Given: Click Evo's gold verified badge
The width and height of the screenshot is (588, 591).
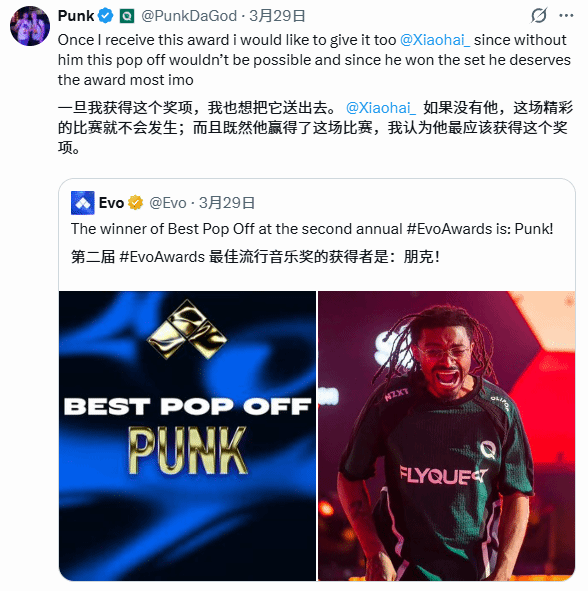Looking at the screenshot, I should pos(135,203).
